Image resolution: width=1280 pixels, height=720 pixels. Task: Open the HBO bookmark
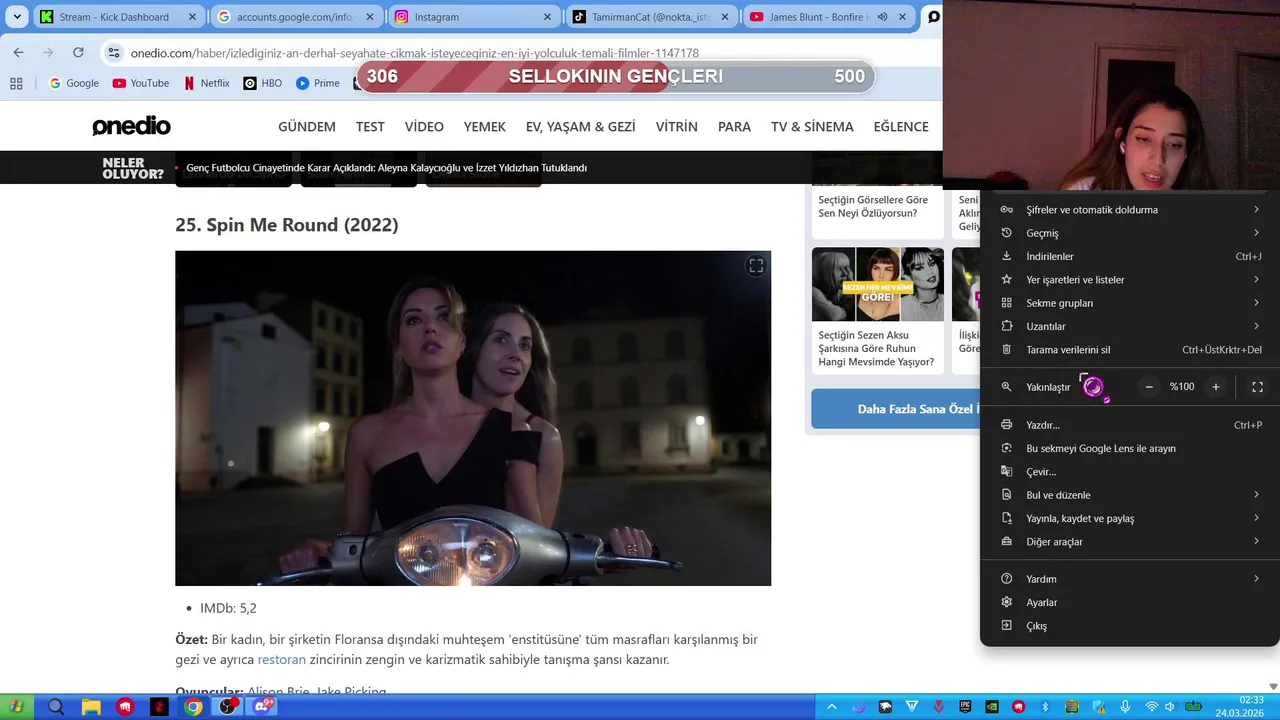point(263,83)
